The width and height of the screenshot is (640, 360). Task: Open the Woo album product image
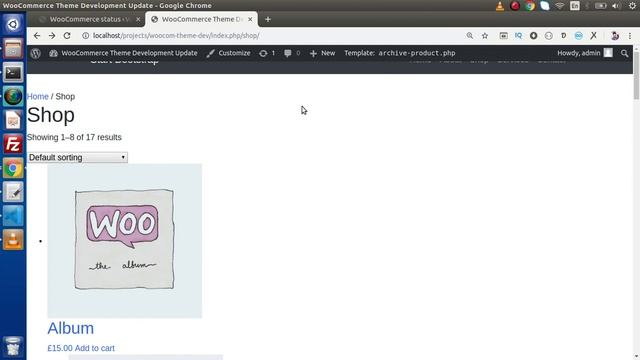tap(124, 241)
